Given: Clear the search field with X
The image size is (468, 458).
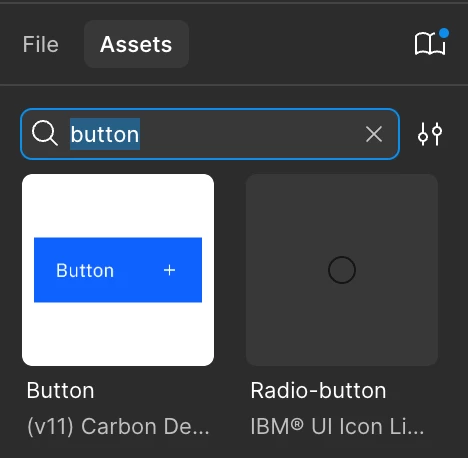Looking at the screenshot, I should (x=374, y=134).
